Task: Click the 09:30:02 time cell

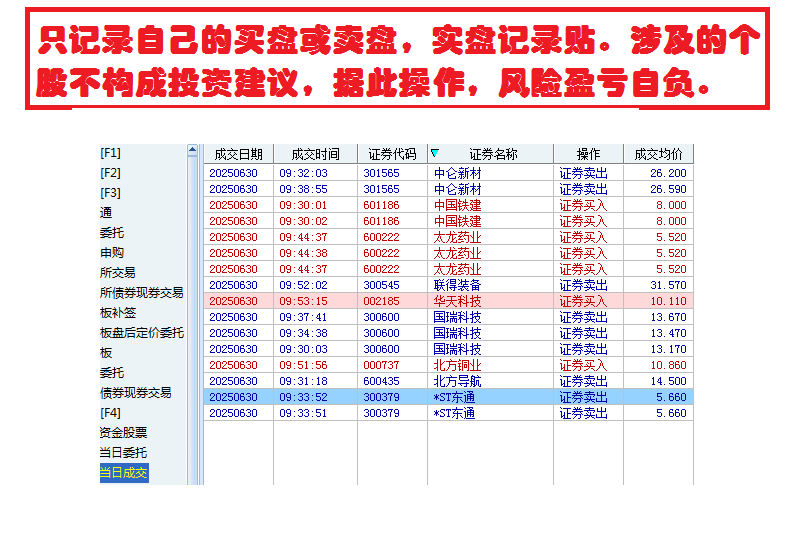Action: tap(303, 221)
